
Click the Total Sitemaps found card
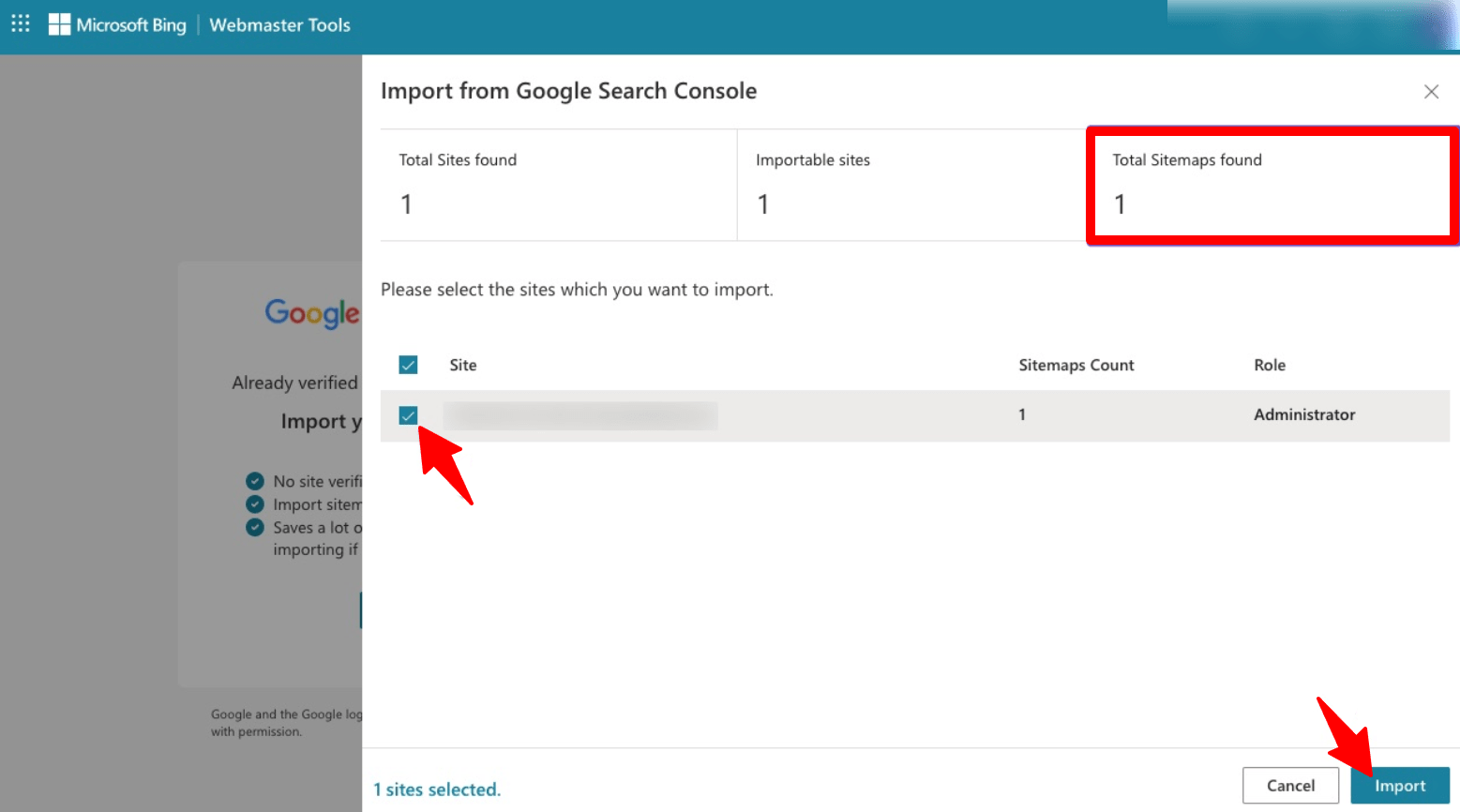tap(1272, 185)
